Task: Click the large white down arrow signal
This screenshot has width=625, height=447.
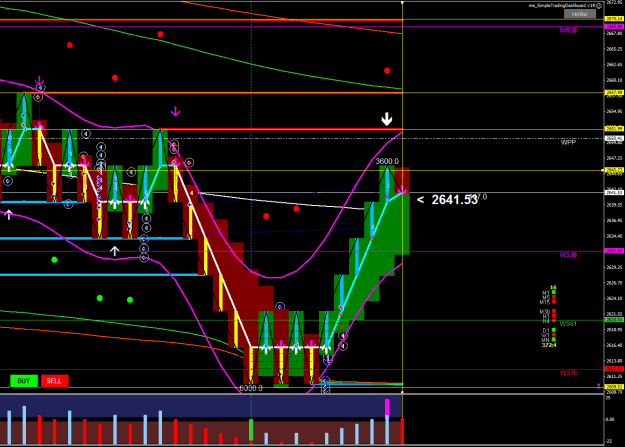Action: (x=387, y=119)
